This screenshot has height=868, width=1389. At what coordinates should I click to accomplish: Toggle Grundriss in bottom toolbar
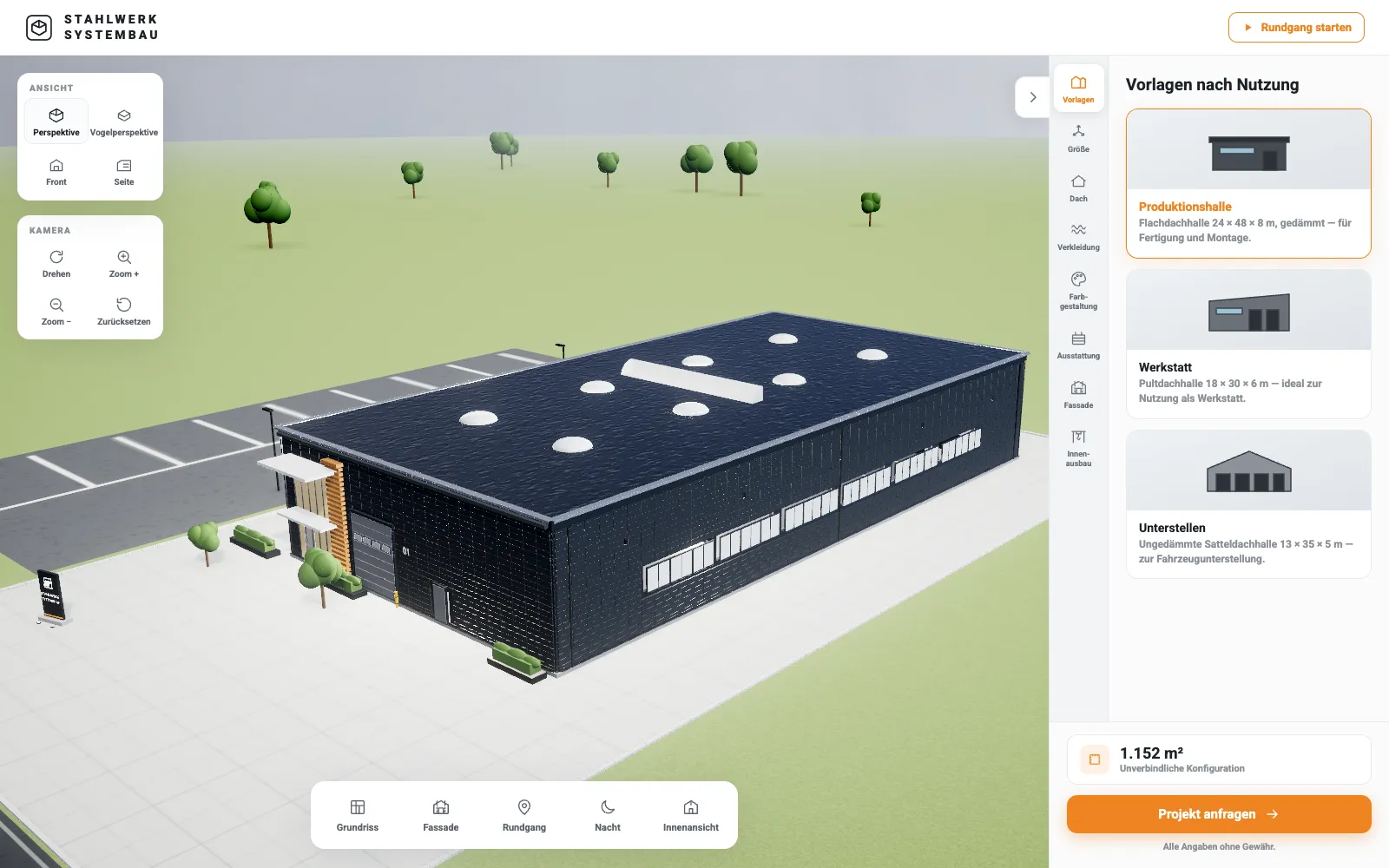(358, 815)
